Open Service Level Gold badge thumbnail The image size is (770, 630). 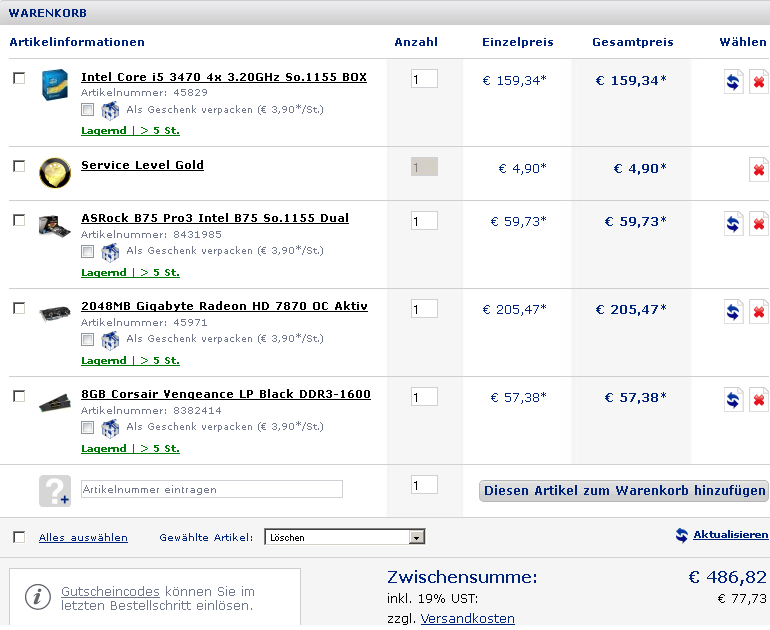55,172
